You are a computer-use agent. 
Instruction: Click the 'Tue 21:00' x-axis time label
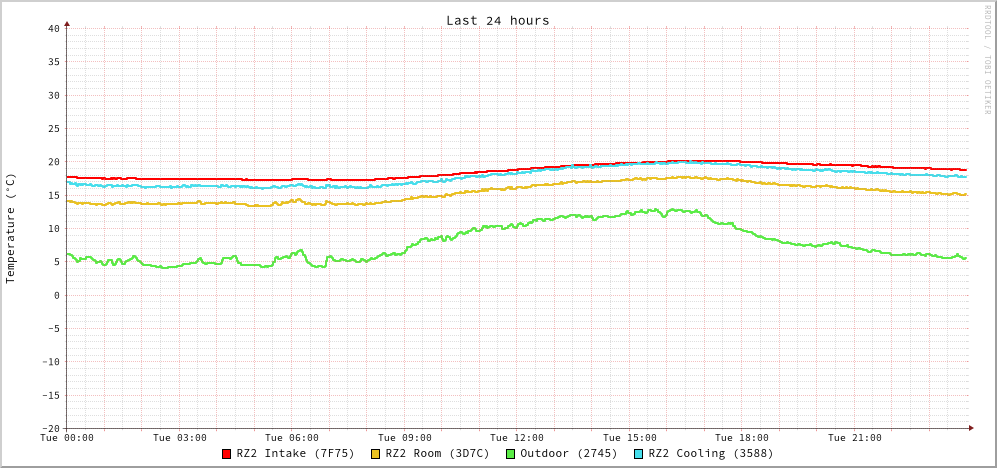coord(854,438)
